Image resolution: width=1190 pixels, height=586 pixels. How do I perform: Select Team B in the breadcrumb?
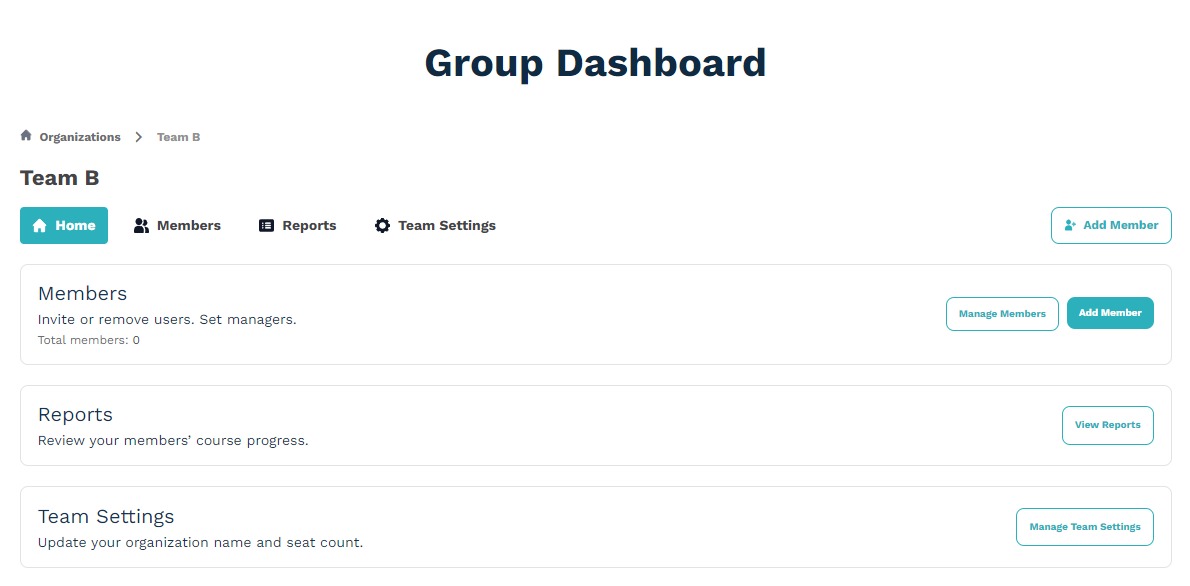(x=178, y=136)
